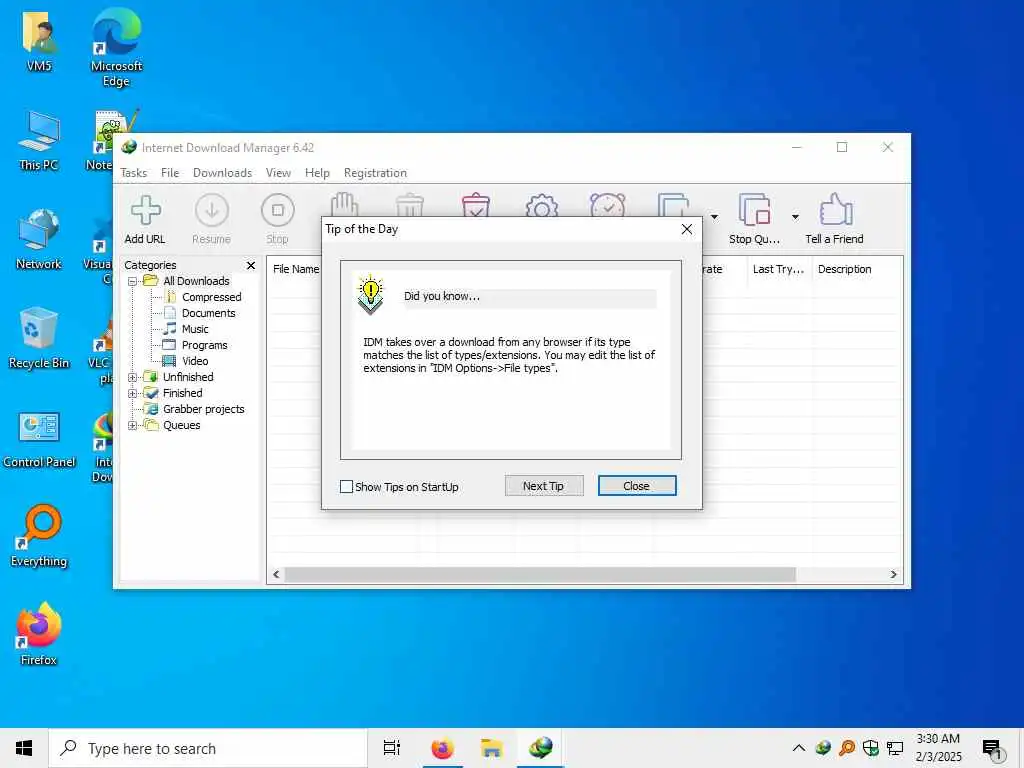Select the Finished category label
Screen dimensions: 1024x768
tap(182, 393)
